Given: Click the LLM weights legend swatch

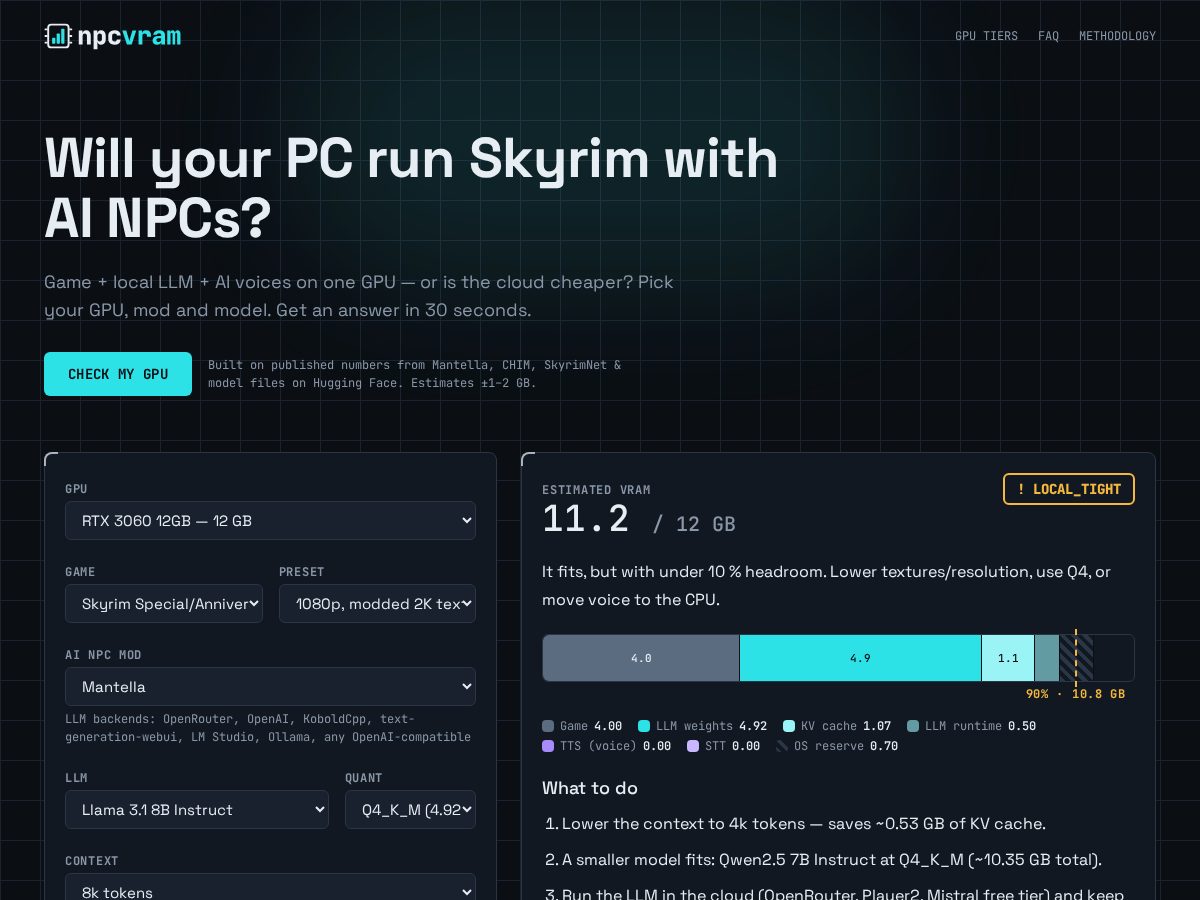Looking at the screenshot, I should pyautogui.click(x=644, y=726).
